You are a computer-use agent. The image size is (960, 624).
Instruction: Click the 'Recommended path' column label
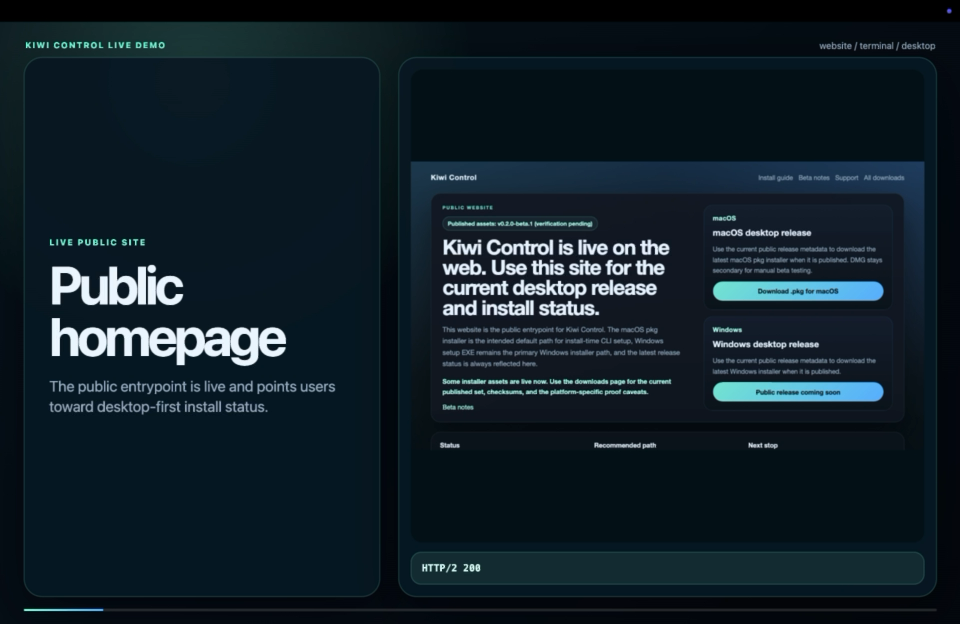pyautogui.click(x=624, y=445)
